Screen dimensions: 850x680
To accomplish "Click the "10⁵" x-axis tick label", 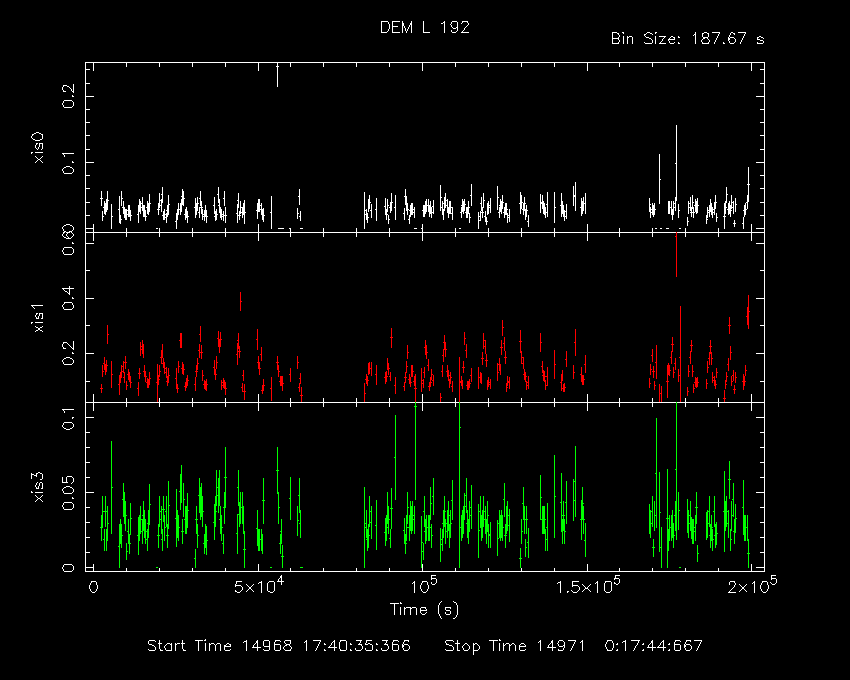I will (424, 586).
